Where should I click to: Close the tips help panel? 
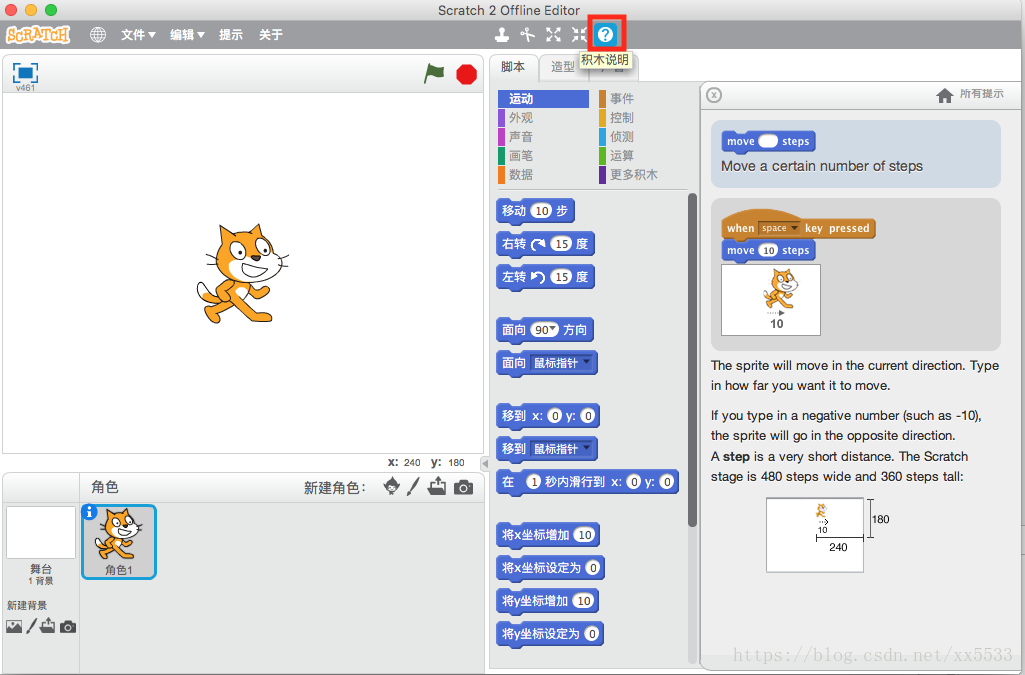pyautogui.click(x=714, y=95)
